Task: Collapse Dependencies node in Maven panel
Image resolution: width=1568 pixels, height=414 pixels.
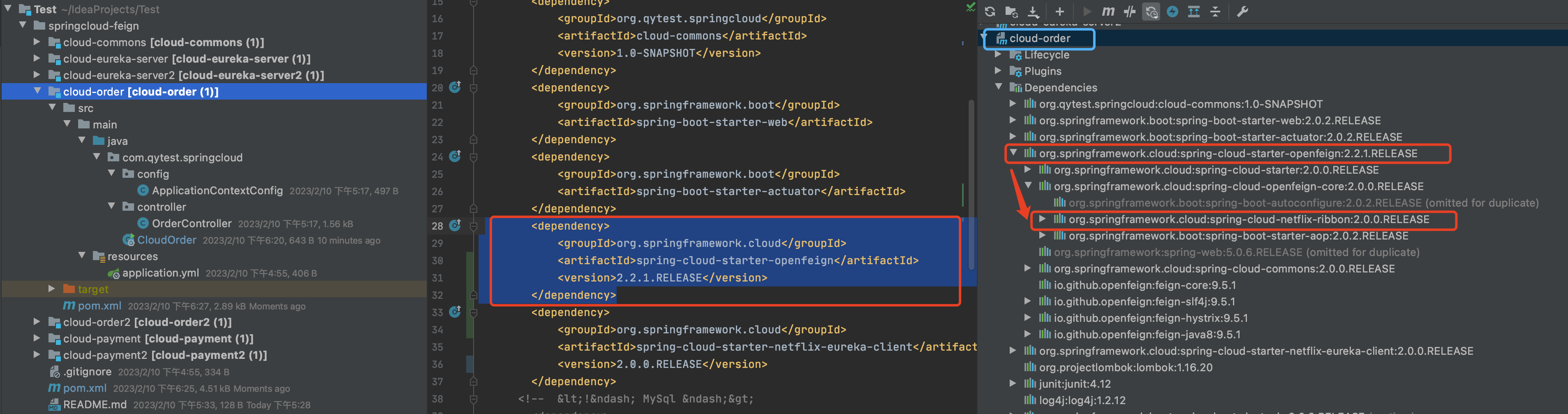Action: (998, 87)
